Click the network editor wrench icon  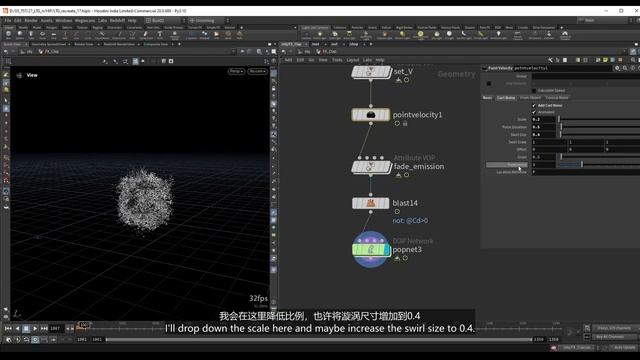click(550, 60)
